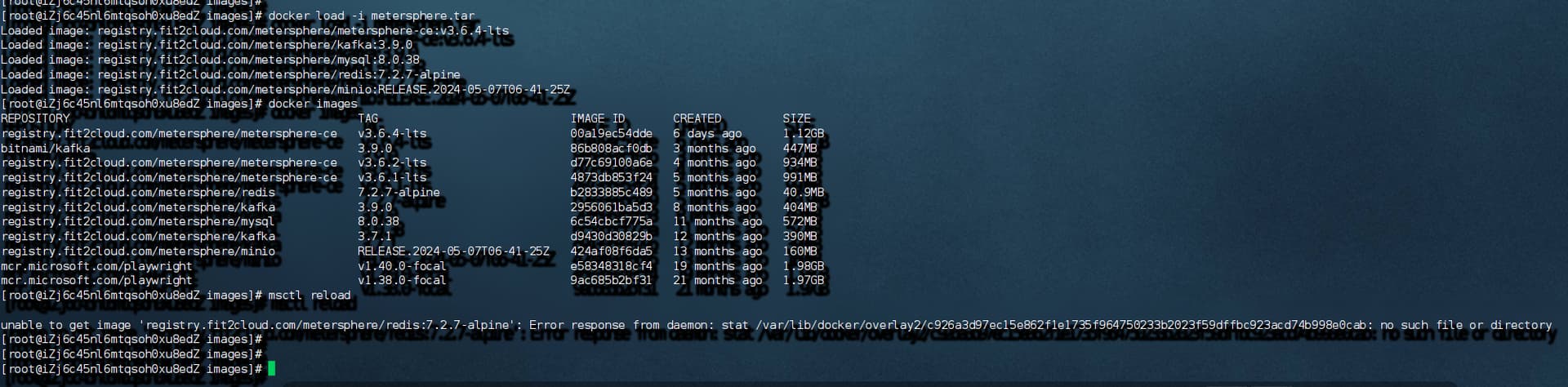The width and height of the screenshot is (1568, 387).
Task: Select image ID d77c69100a6e
Action: 612,162
